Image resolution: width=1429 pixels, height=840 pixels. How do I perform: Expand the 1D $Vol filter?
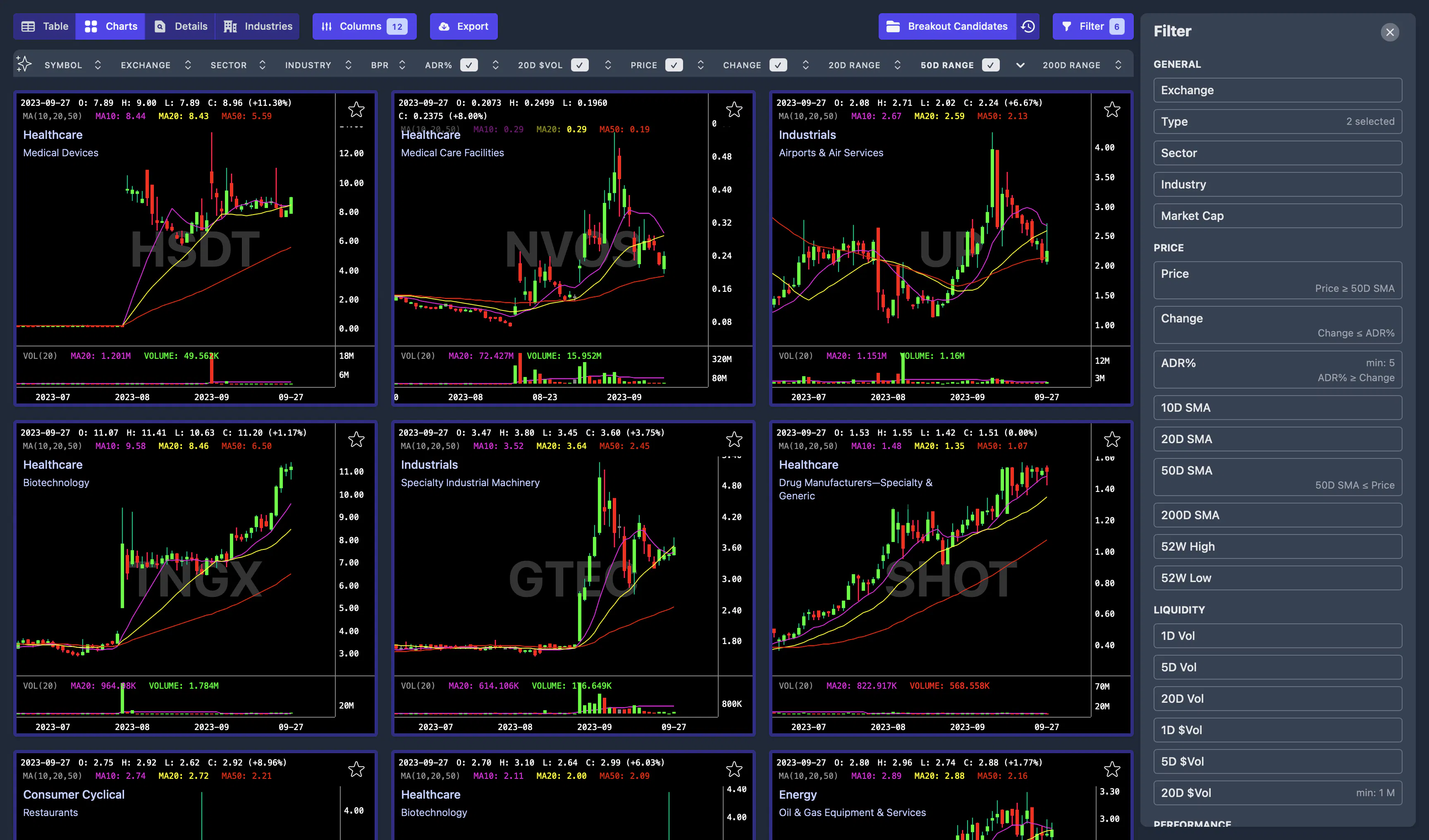pyautogui.click(x=1278, y=730)
